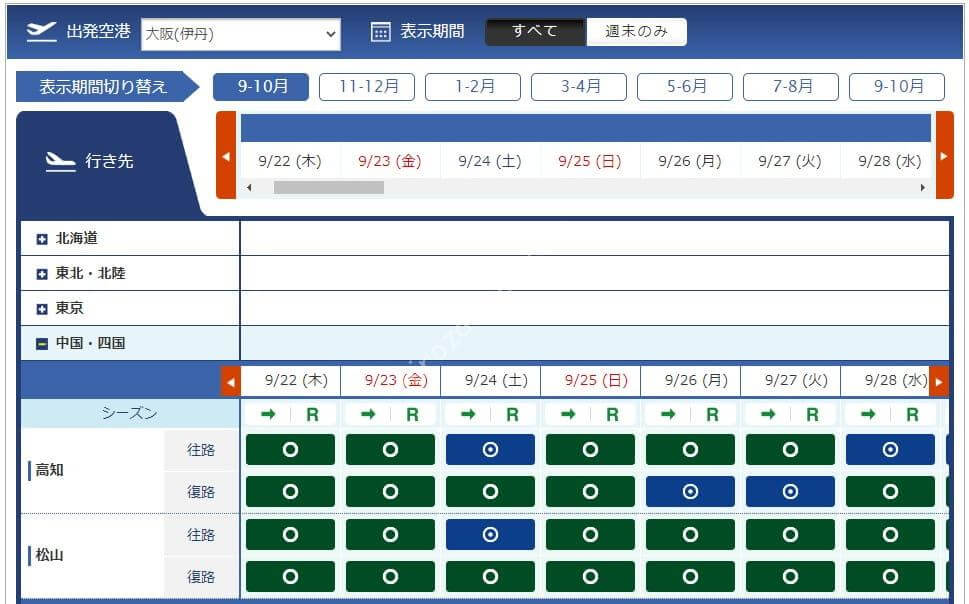The height and width of the screenshot is (604, 969).
Task: Collapse the 中国・四国 region row
Action: pyautogui.click(x=42, y=344)
